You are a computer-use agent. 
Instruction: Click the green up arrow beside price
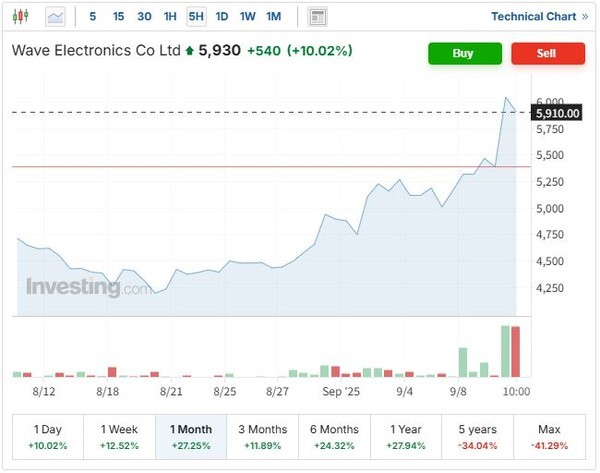(189, 50)
